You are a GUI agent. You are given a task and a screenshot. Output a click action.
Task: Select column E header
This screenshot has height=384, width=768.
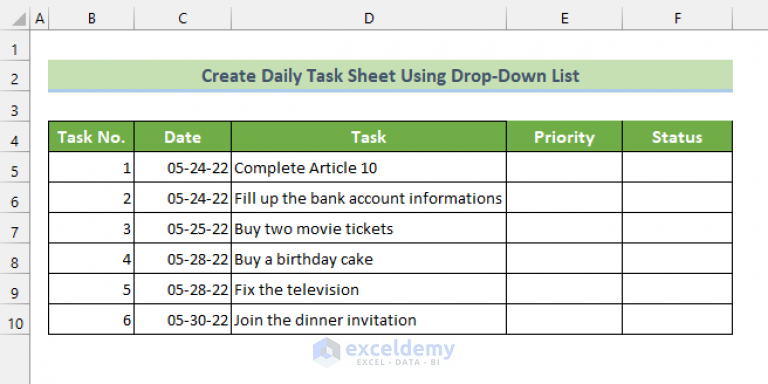[564, 19]
